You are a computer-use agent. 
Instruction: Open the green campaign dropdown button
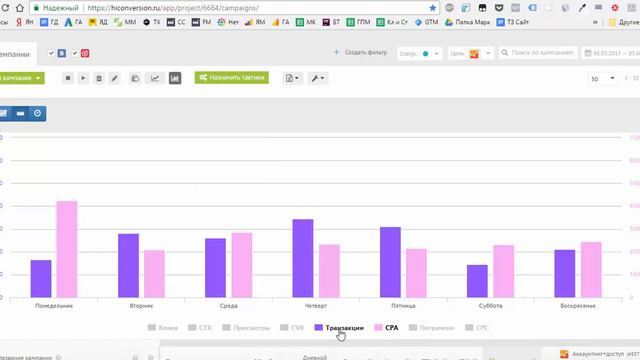pyautogui.click(x=22, y=78)
